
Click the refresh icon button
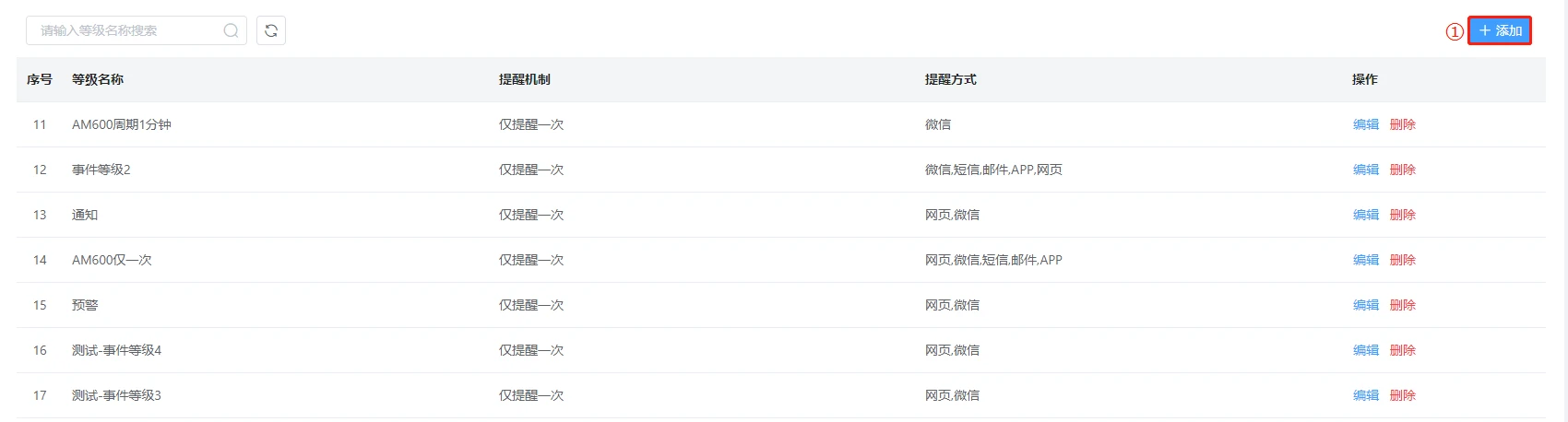[271, 30]
